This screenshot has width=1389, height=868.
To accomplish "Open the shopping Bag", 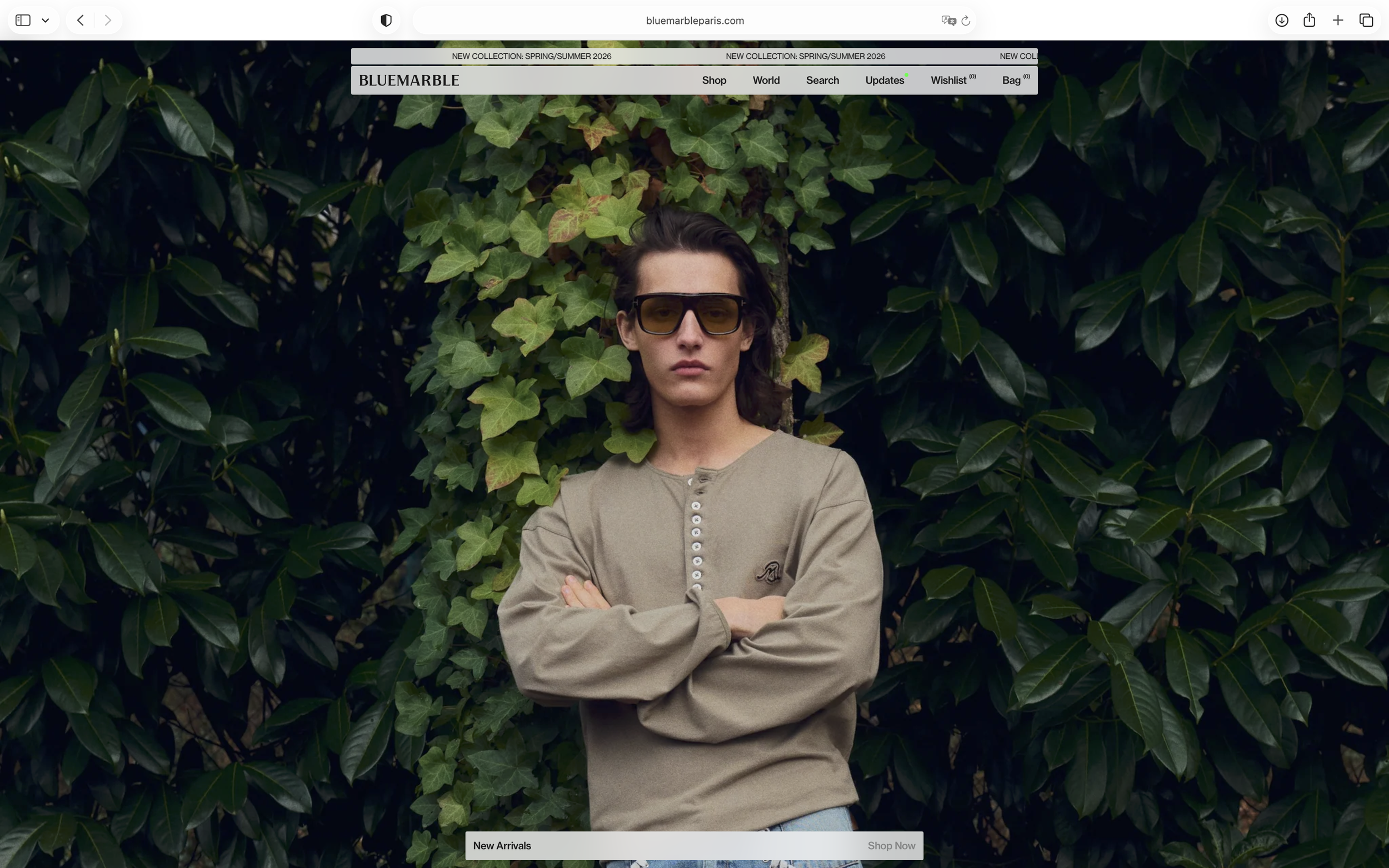I will [x=1011, y=81].
